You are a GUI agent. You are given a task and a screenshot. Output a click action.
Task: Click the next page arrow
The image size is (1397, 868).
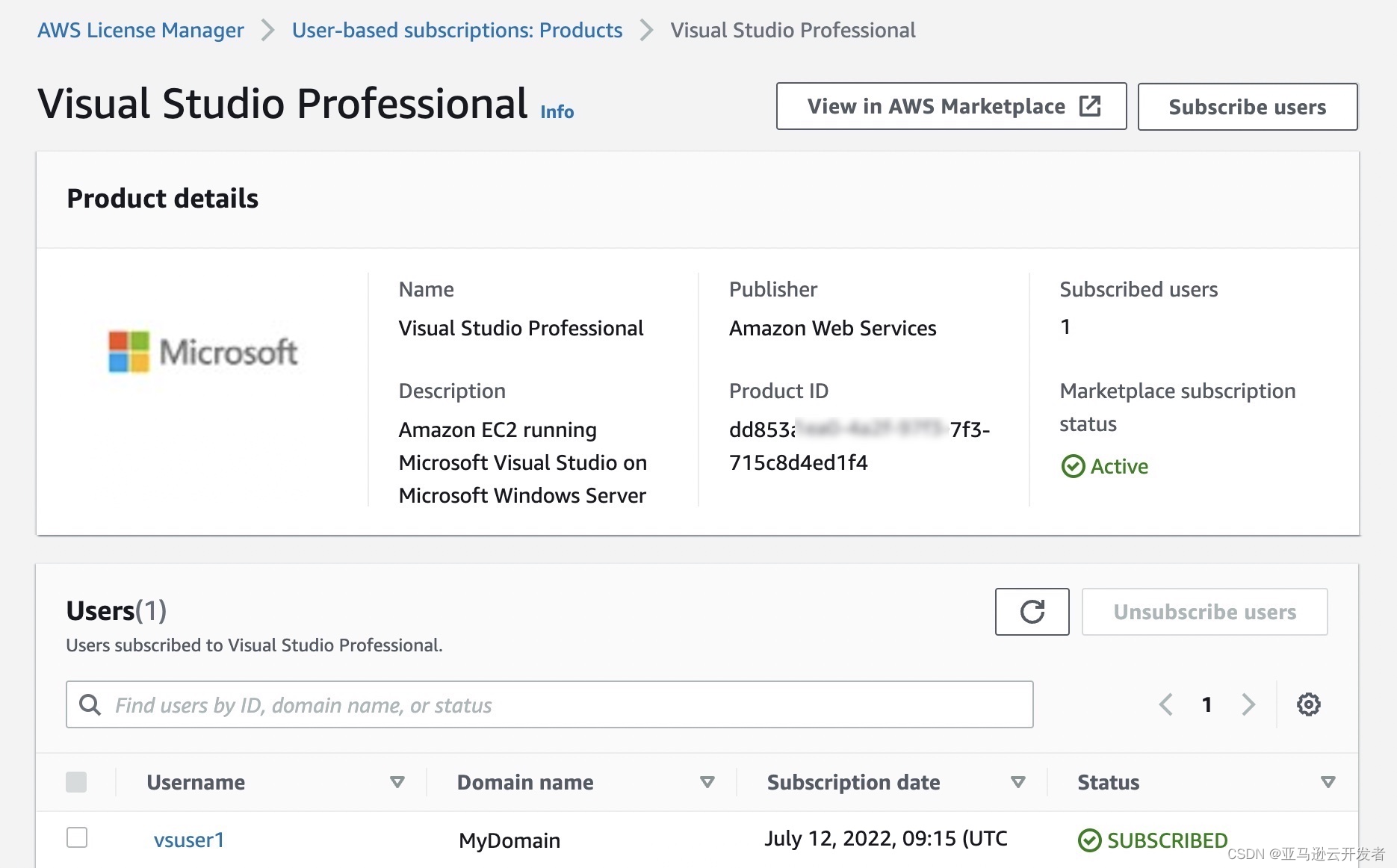pos(1248,704)
